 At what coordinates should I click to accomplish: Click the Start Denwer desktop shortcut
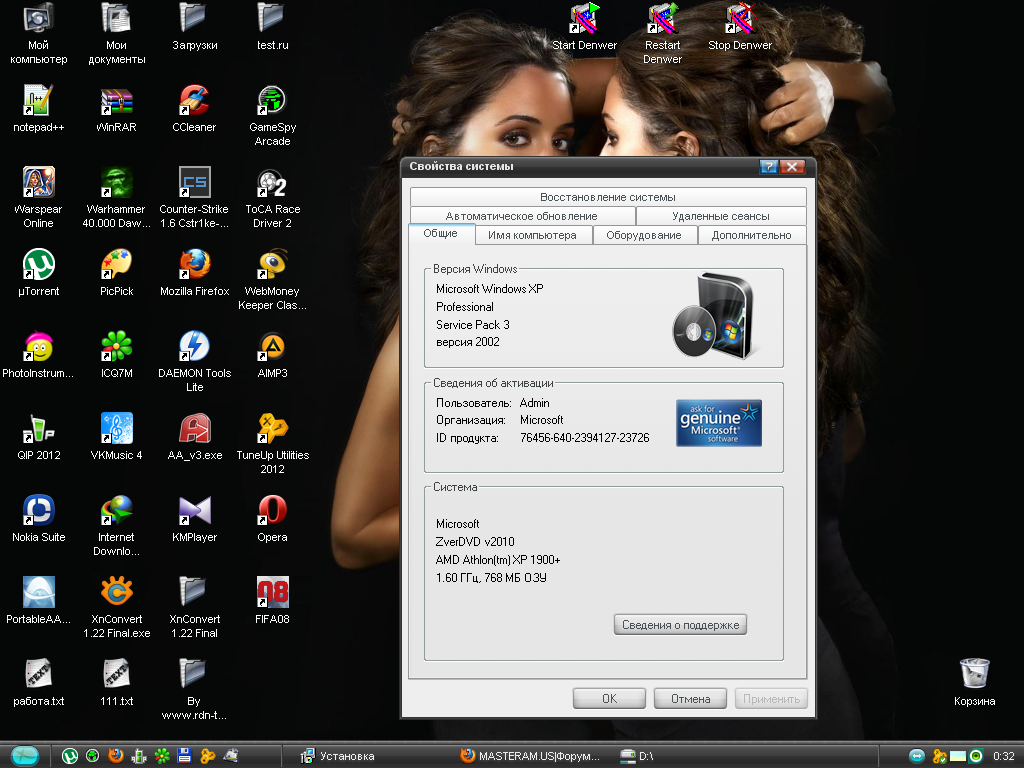(584, 27)
